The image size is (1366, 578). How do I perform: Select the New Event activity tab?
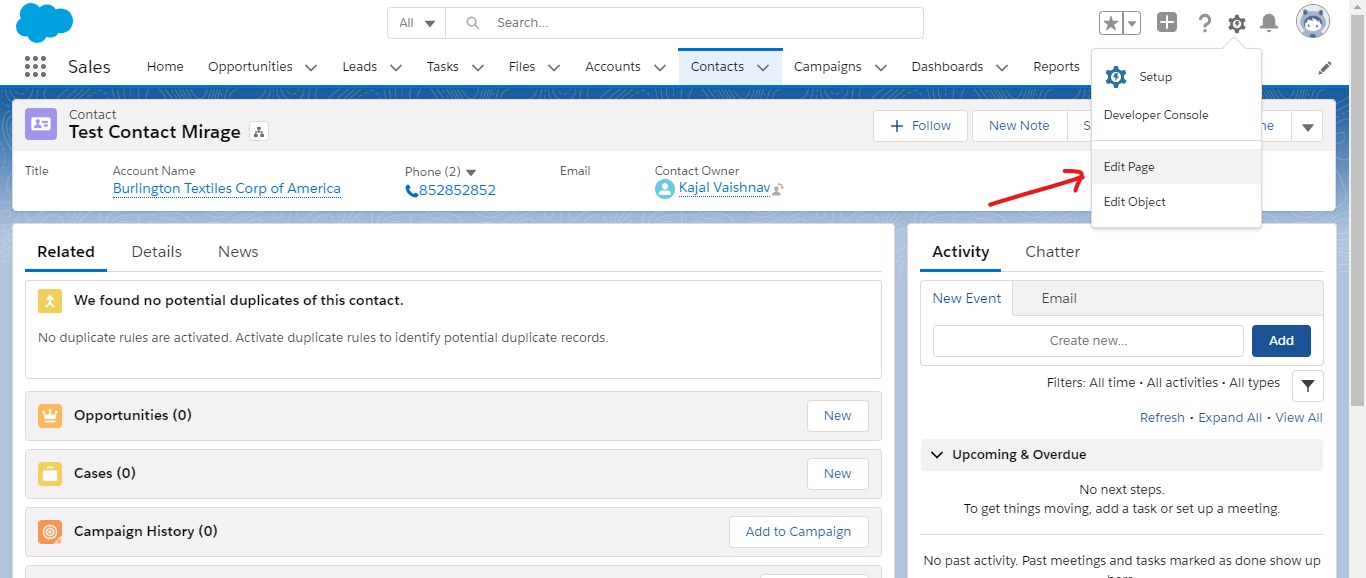pos(967,298)
